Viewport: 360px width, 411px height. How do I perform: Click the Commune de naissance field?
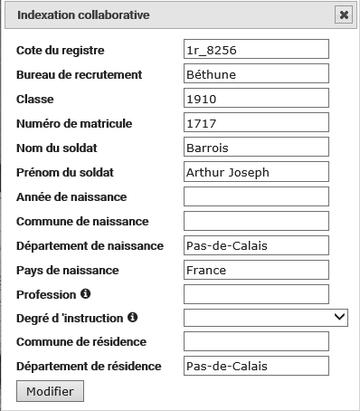256,221
